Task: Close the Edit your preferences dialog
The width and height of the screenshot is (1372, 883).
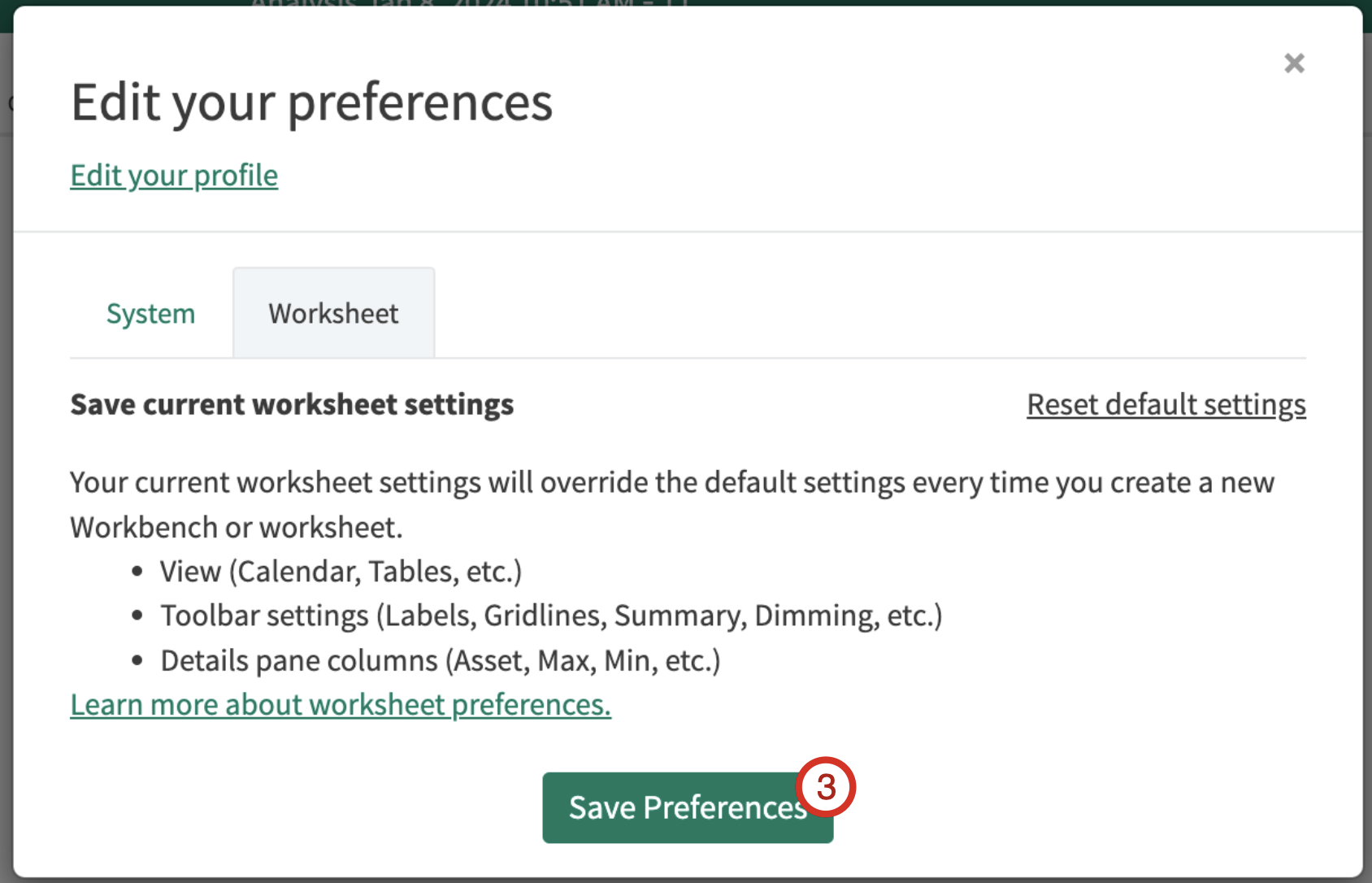Action: click(1294, 63)
